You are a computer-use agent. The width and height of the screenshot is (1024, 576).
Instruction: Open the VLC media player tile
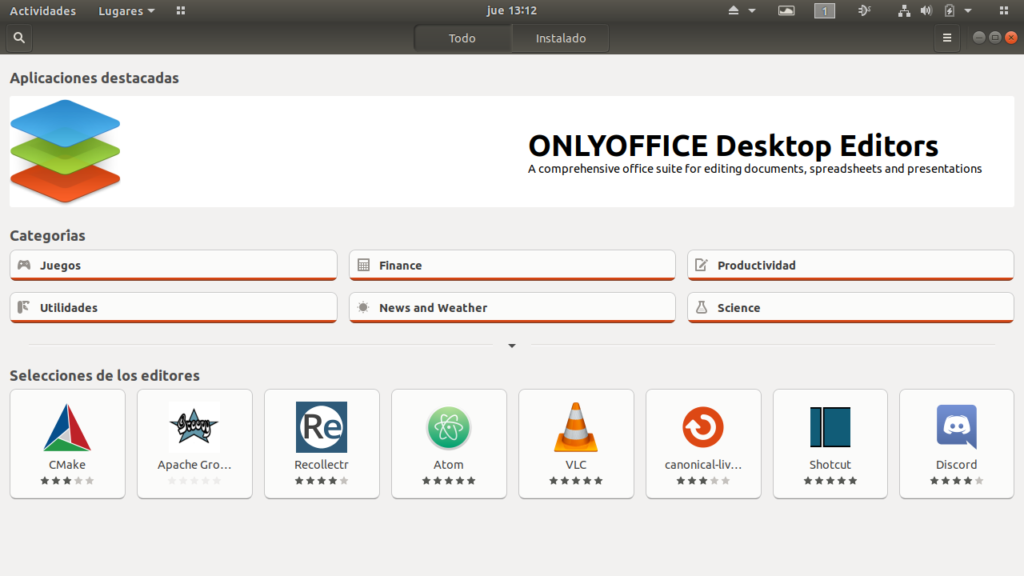click(576, 444)
